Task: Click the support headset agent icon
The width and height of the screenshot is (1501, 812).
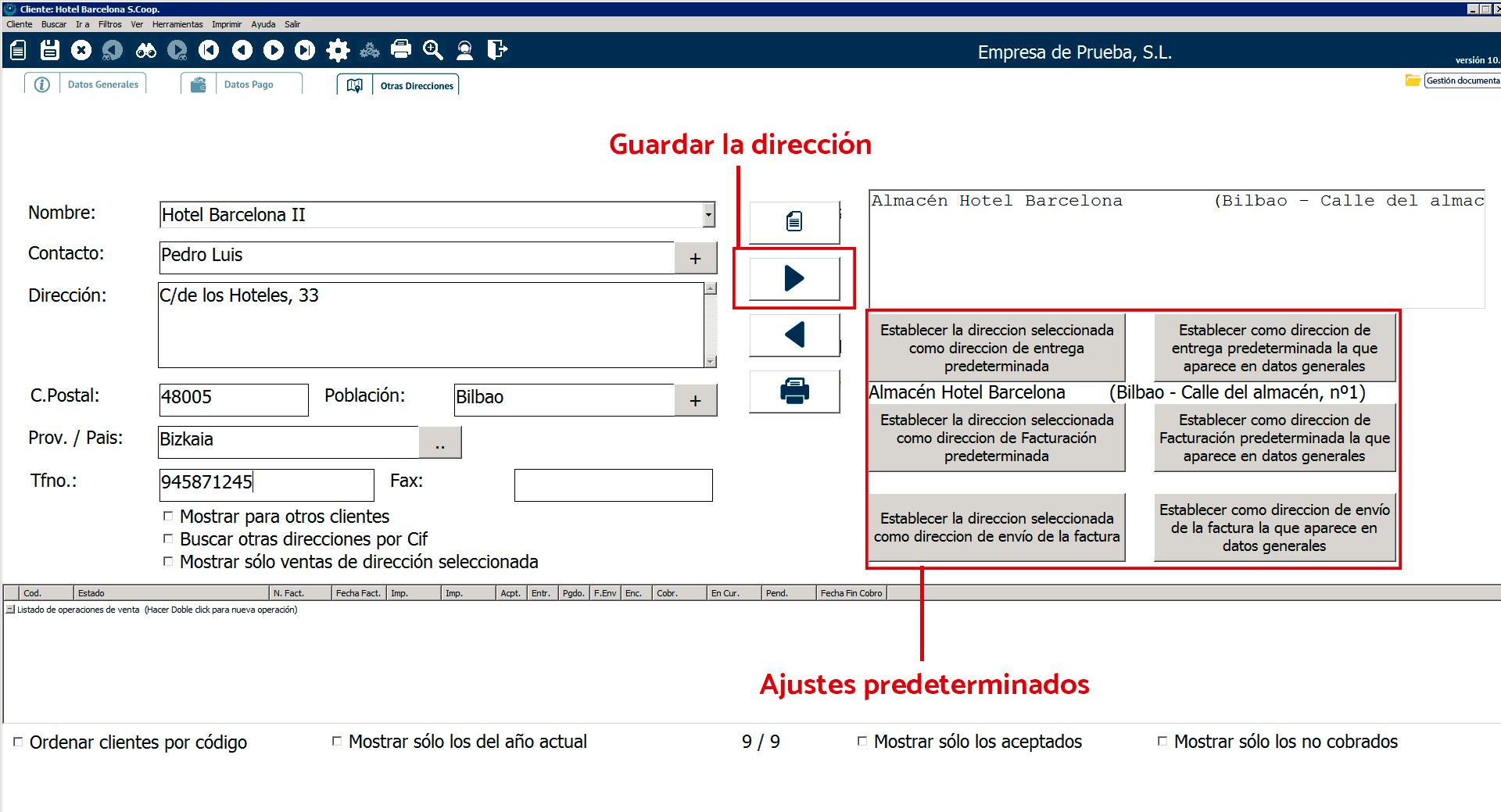Action: [464, 51]
